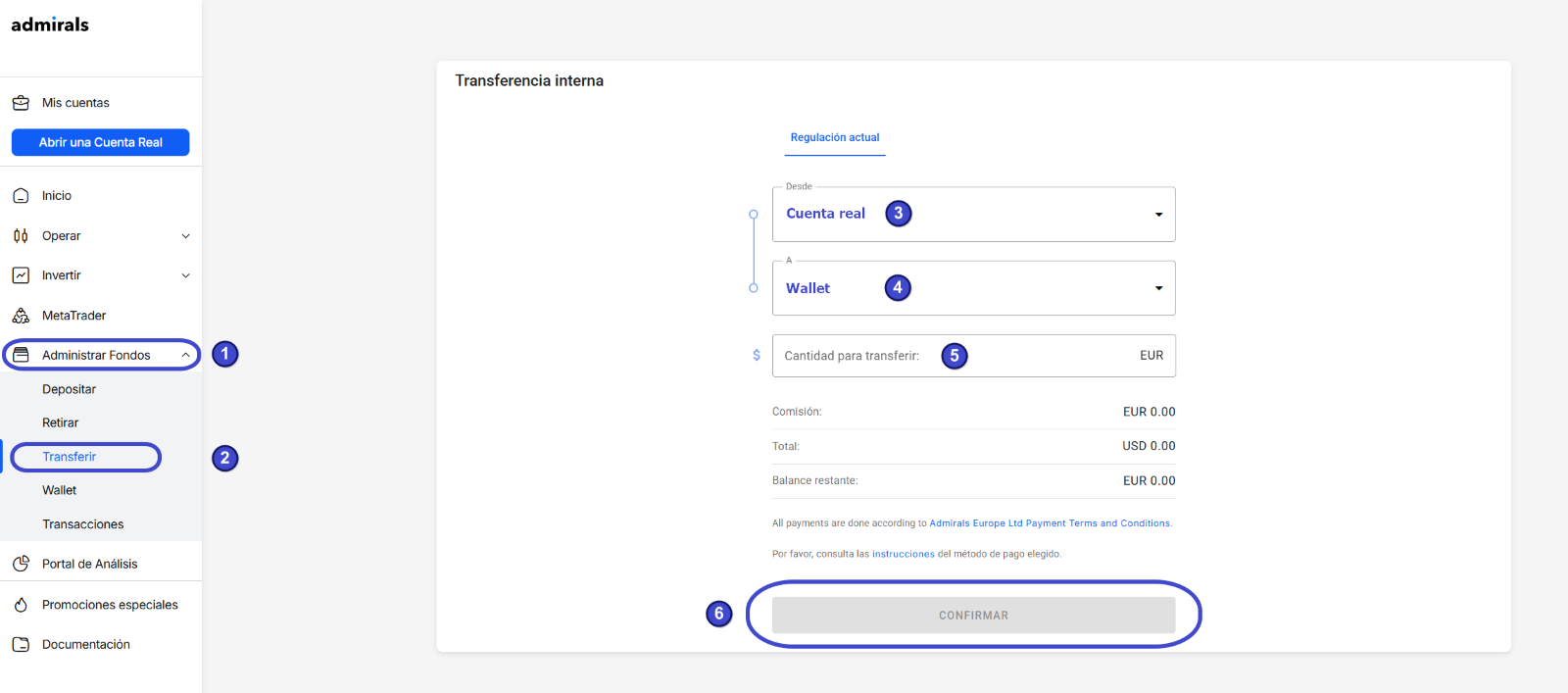Click the Total USD 0.00 value
The image size is (1568, 693).
1149,446
